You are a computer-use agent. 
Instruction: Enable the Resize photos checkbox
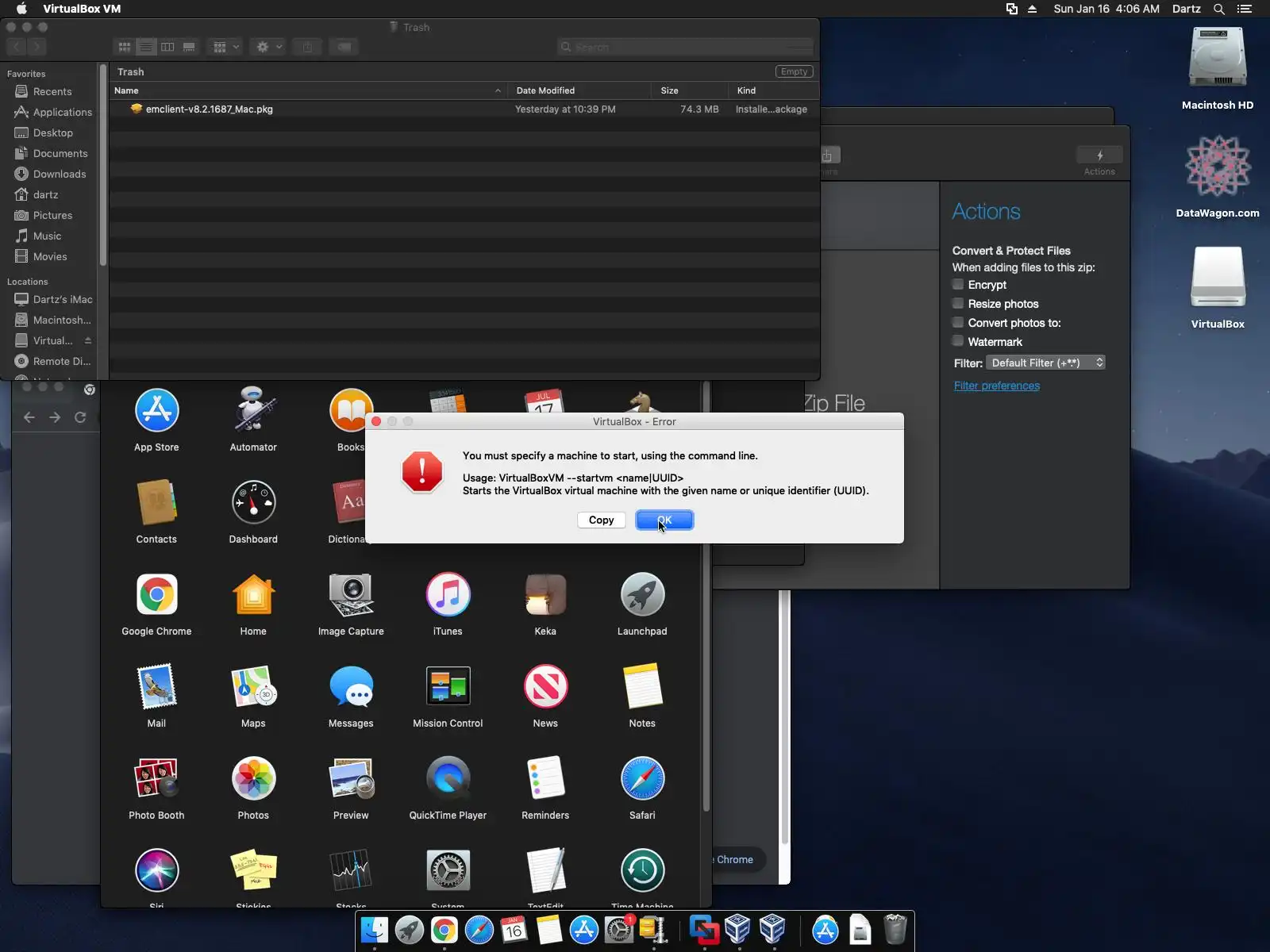[x=958, y=303]
